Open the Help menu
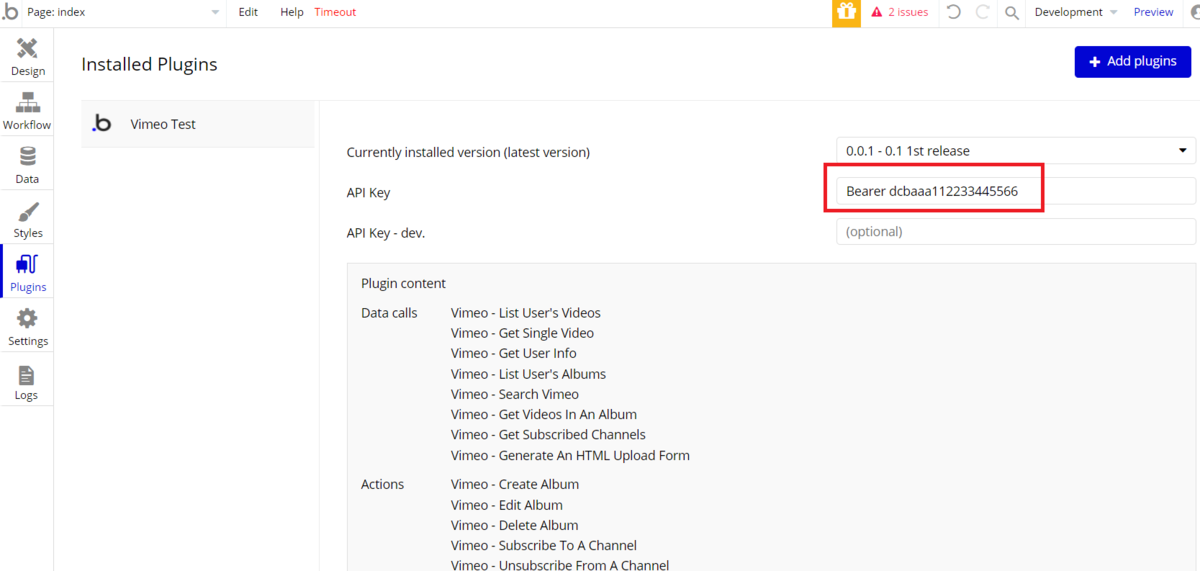 (292, 12)
